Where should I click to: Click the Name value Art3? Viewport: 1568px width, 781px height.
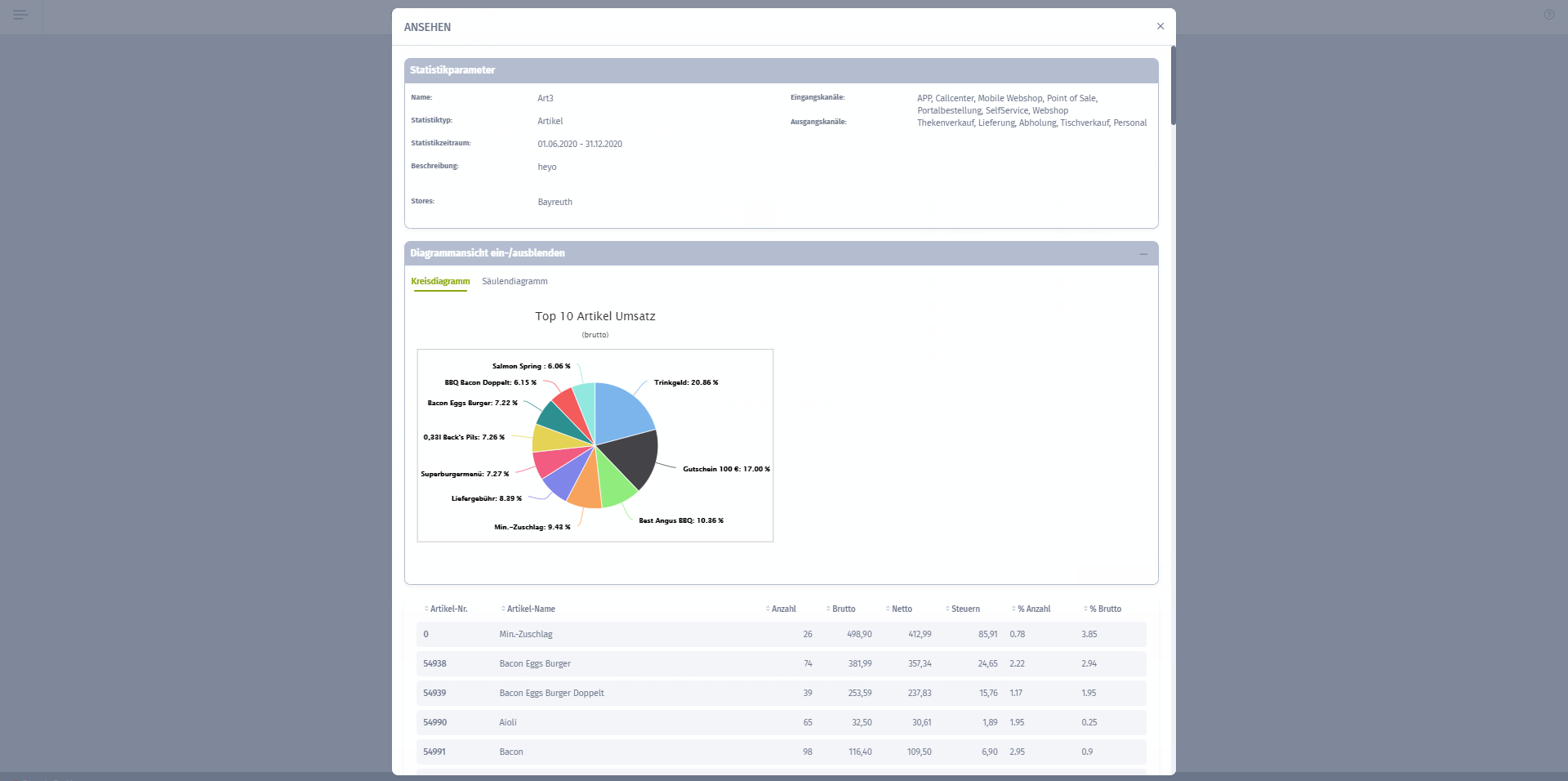pos(546,98)
